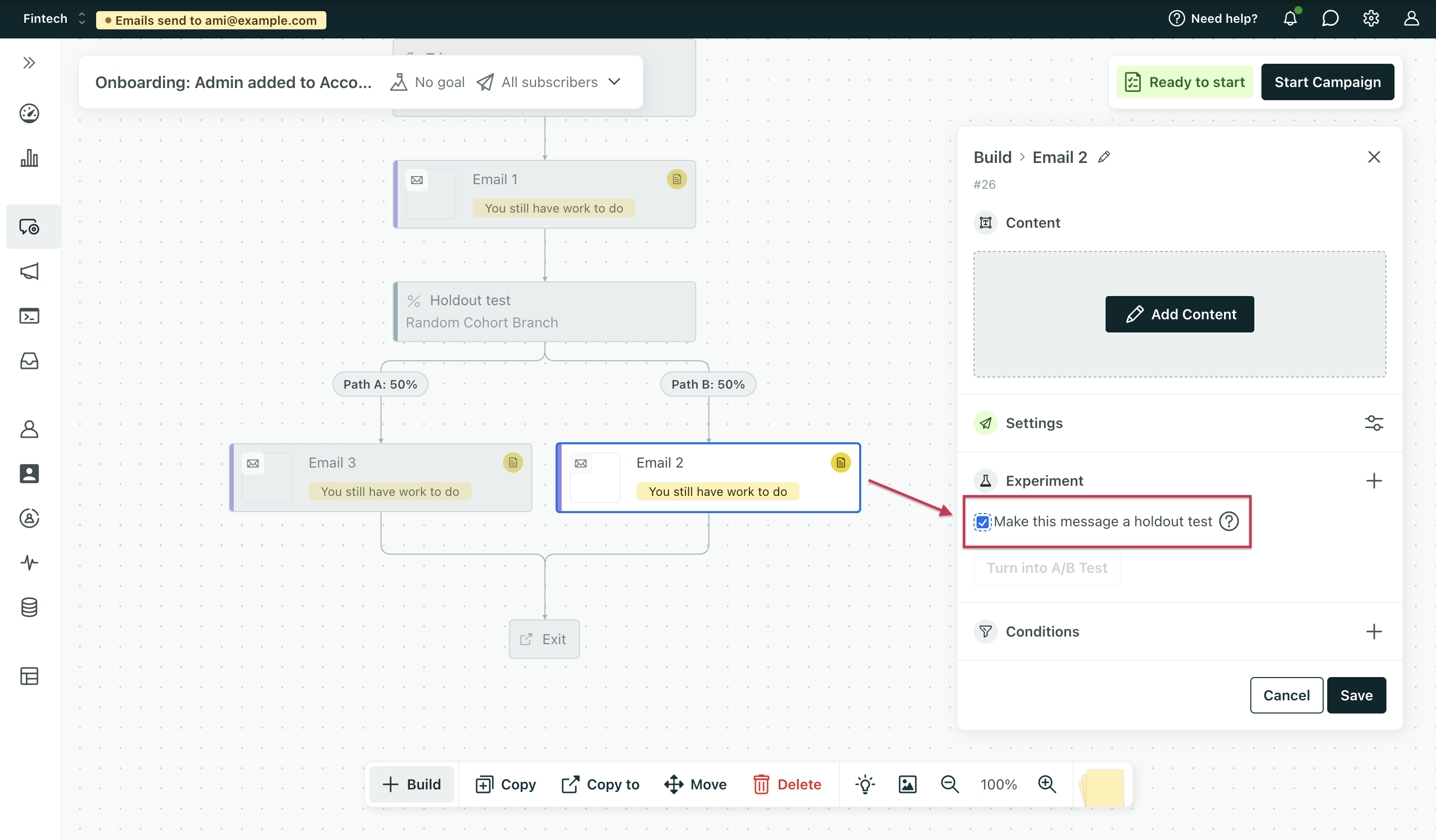This screenshot has width=1436, height=840.
Task: Open holdout test help question mark
Action: coord(1229,521)
